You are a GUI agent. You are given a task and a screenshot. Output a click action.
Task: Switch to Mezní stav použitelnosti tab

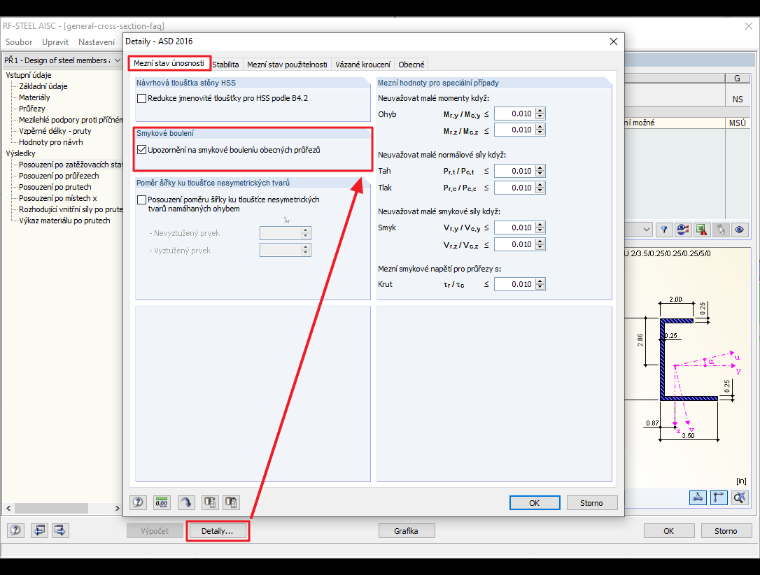[287, 64]
